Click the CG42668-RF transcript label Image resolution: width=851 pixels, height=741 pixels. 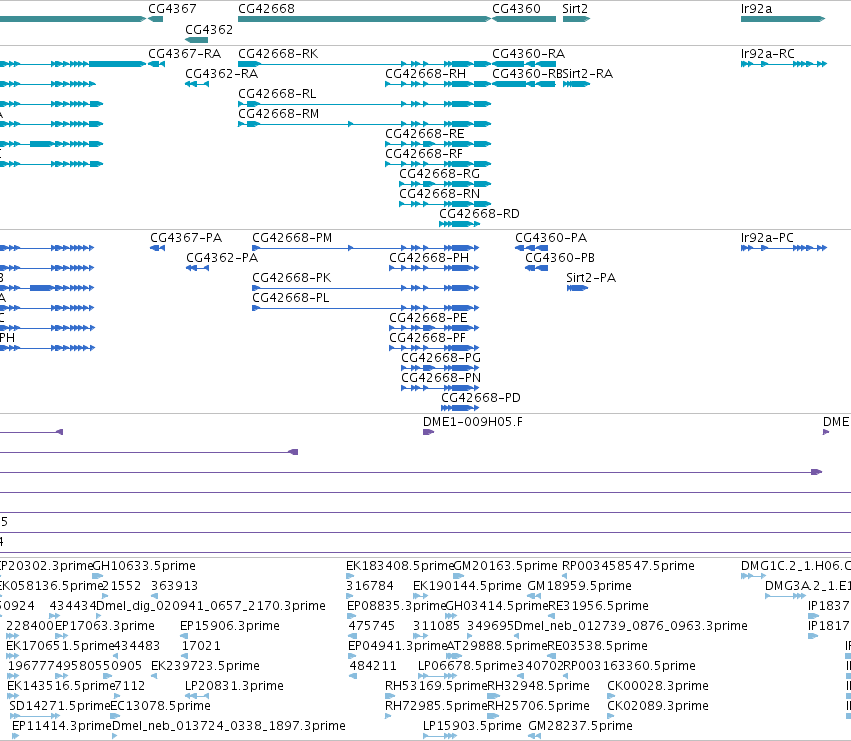click(x=424, y=154)
